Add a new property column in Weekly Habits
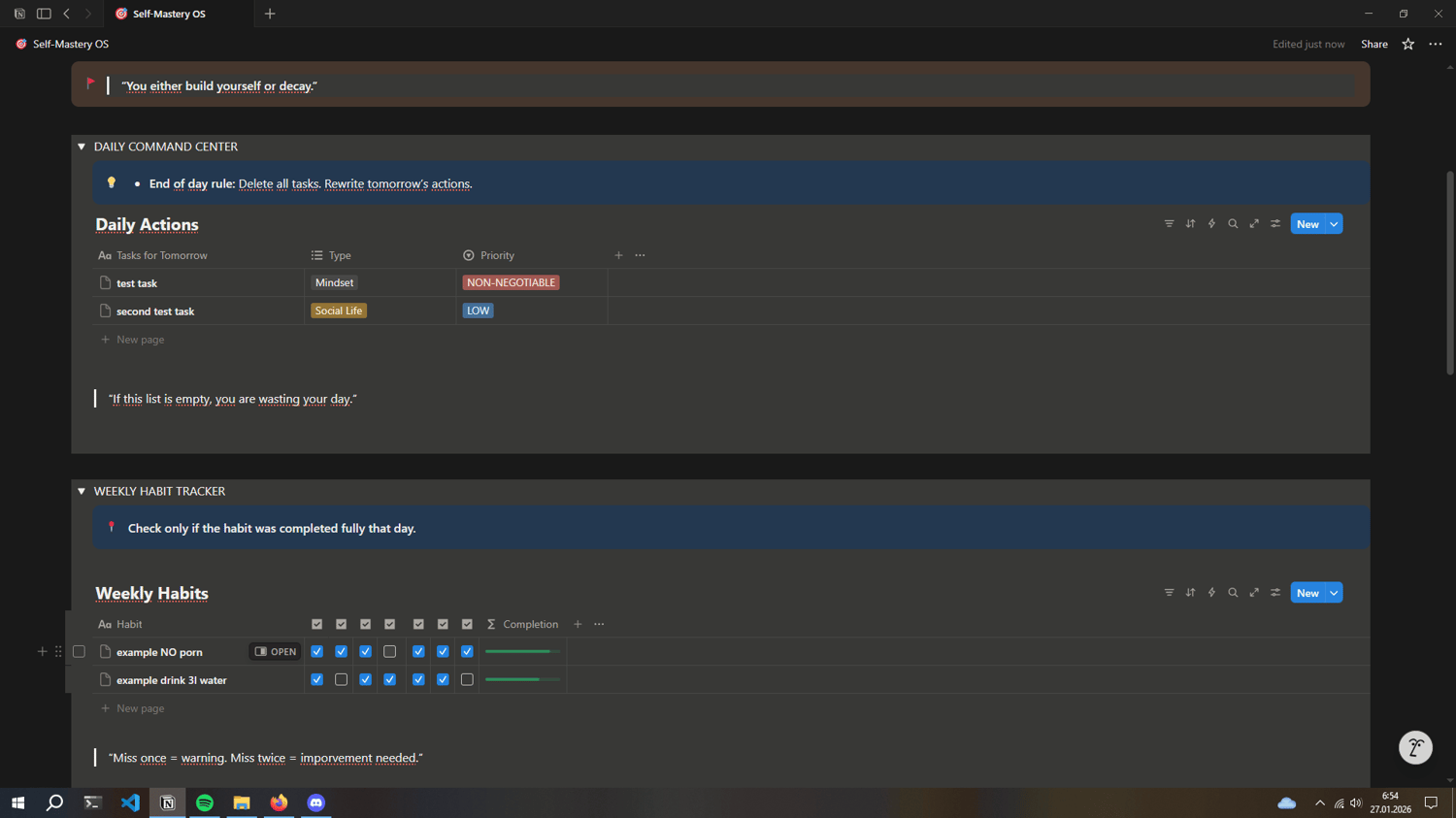The height and width of the screenshot is (818, 1456). pyautogui.click(x=578, y=624)
